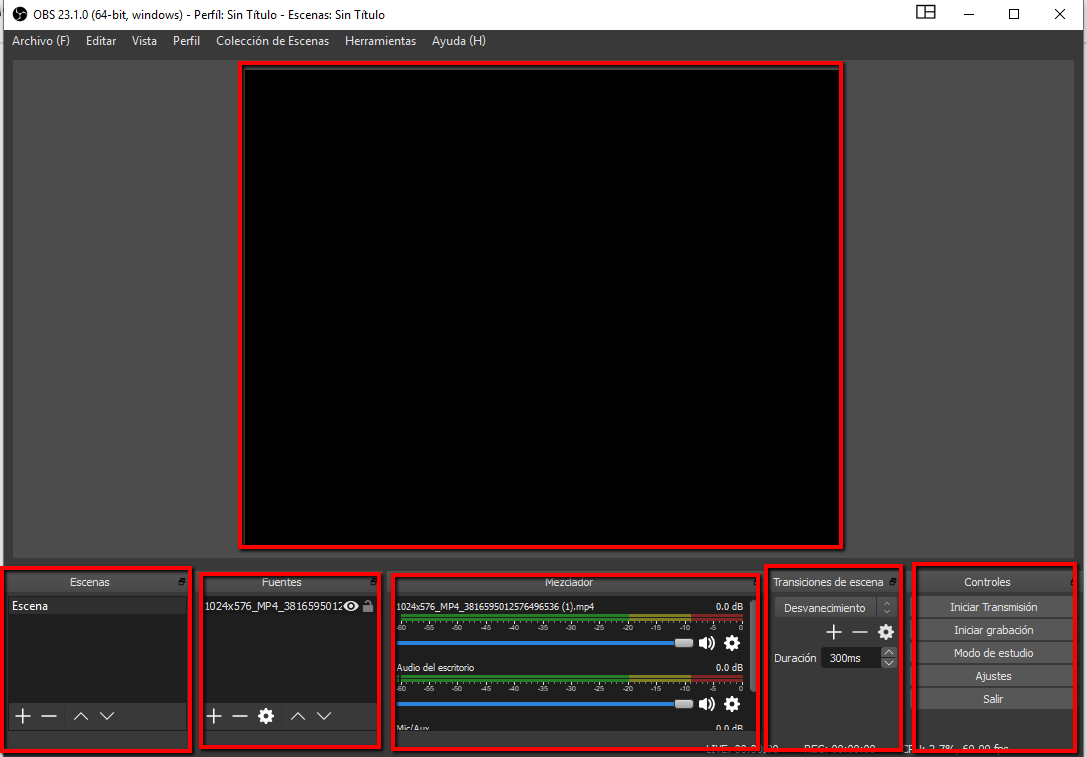Select Escena in scenes list
This screenshot has height=757, width=1087.
98,606
